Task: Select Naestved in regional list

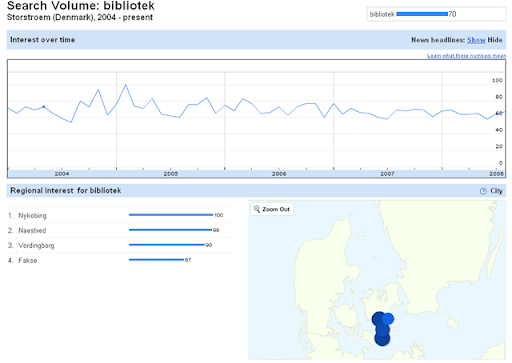Action: 32,231
